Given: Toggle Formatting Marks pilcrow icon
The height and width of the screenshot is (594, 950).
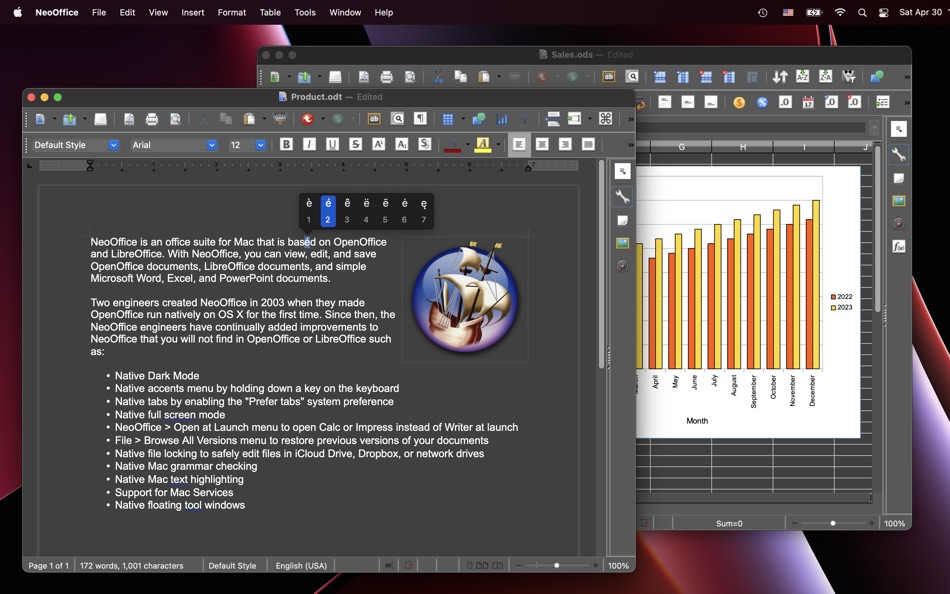Looking at the screenshot, I should 420,119.
